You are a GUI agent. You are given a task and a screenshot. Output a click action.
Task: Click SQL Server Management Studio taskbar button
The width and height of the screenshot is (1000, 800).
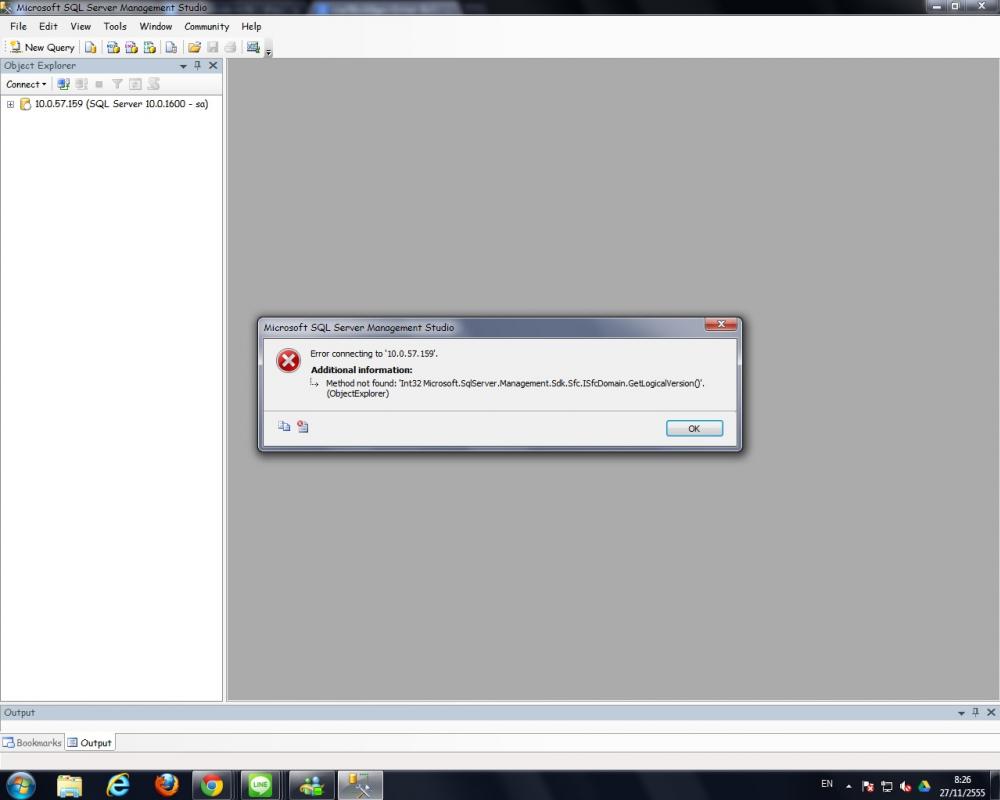coord(360,785)
